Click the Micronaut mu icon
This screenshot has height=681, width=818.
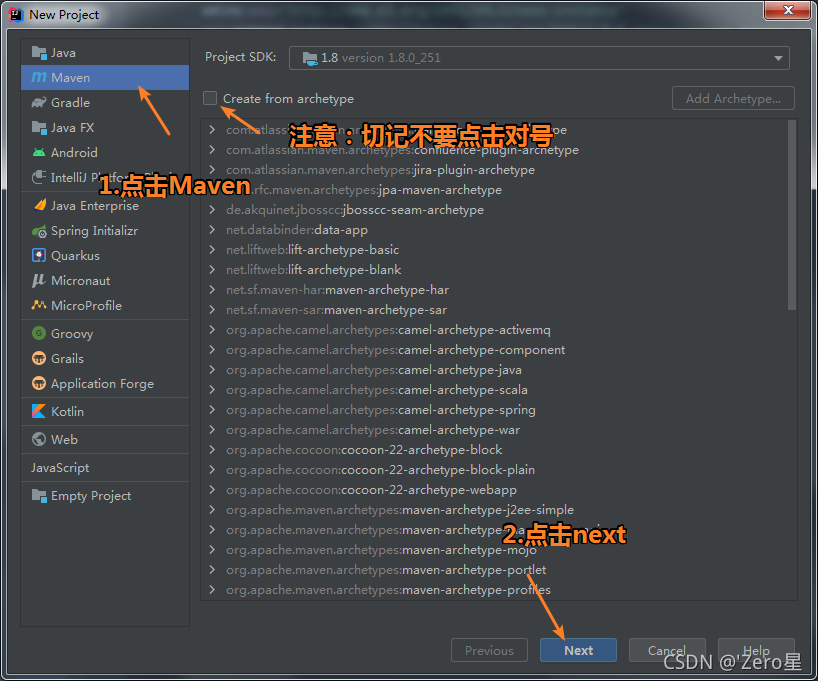click(x=39, y=281)
